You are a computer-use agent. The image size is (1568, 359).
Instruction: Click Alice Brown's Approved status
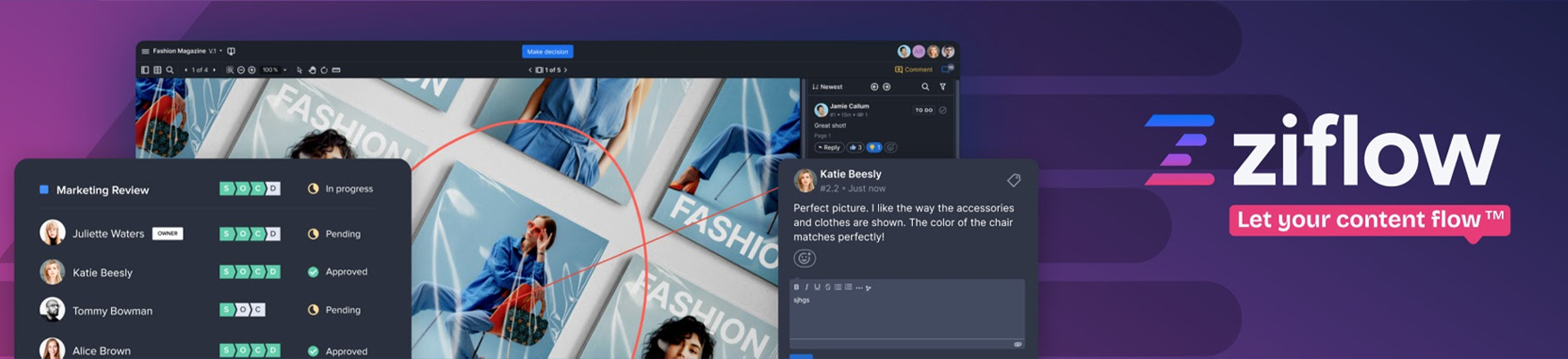[337, 351]
